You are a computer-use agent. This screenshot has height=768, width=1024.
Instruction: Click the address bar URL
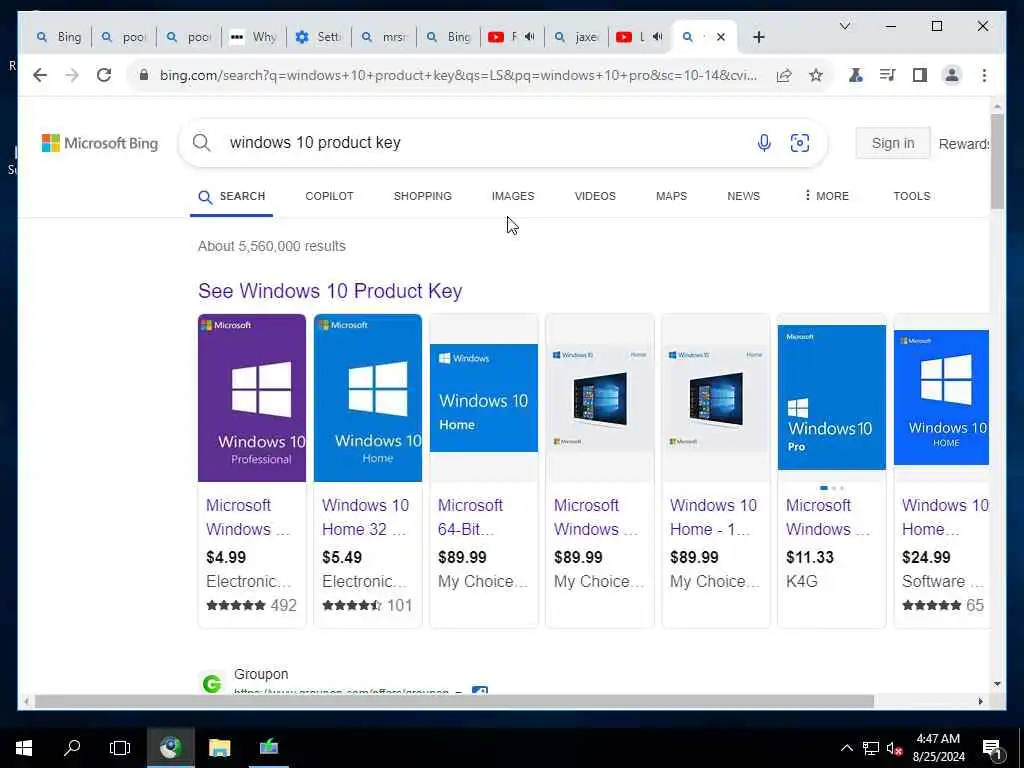458,75
